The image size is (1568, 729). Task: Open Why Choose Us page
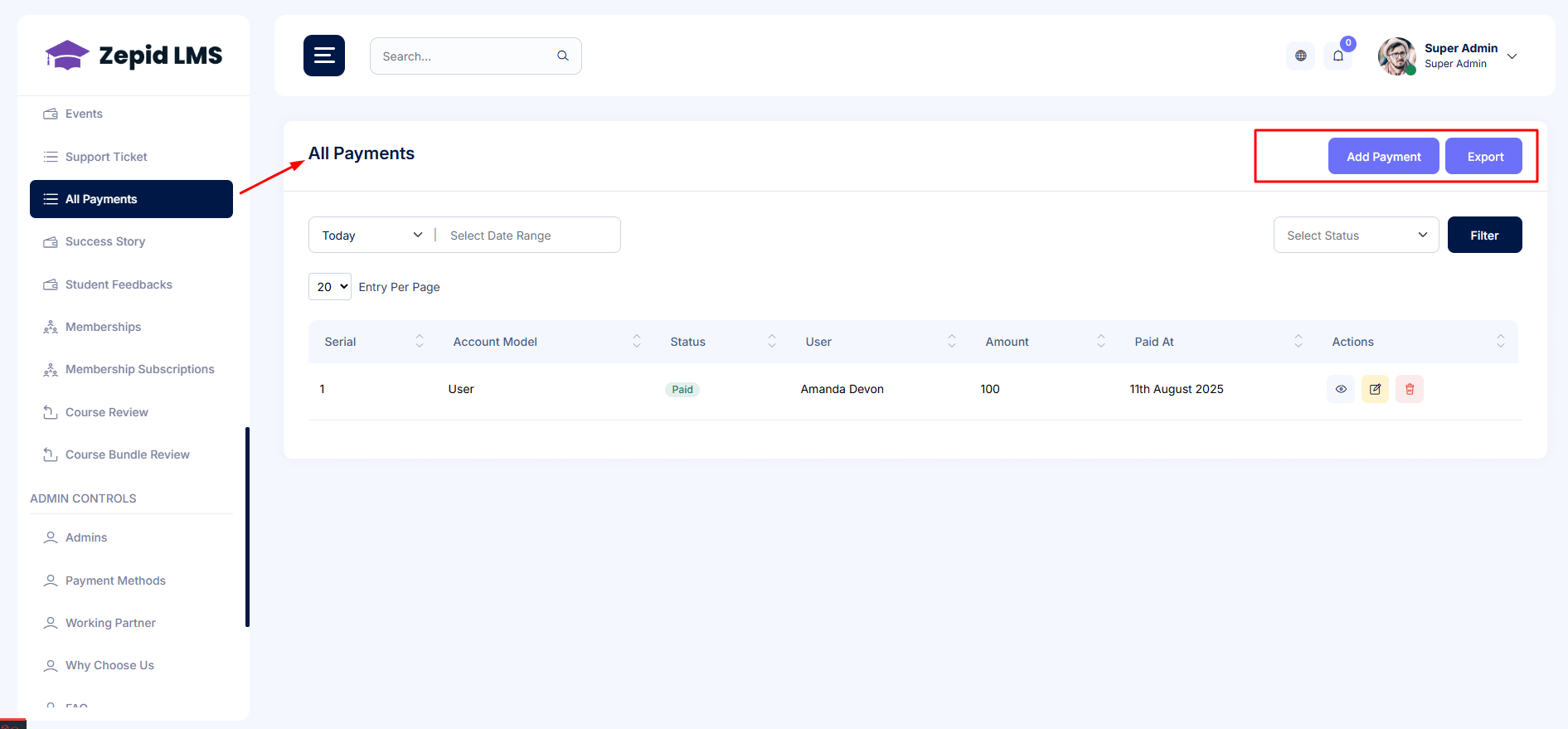coord(131,665)
